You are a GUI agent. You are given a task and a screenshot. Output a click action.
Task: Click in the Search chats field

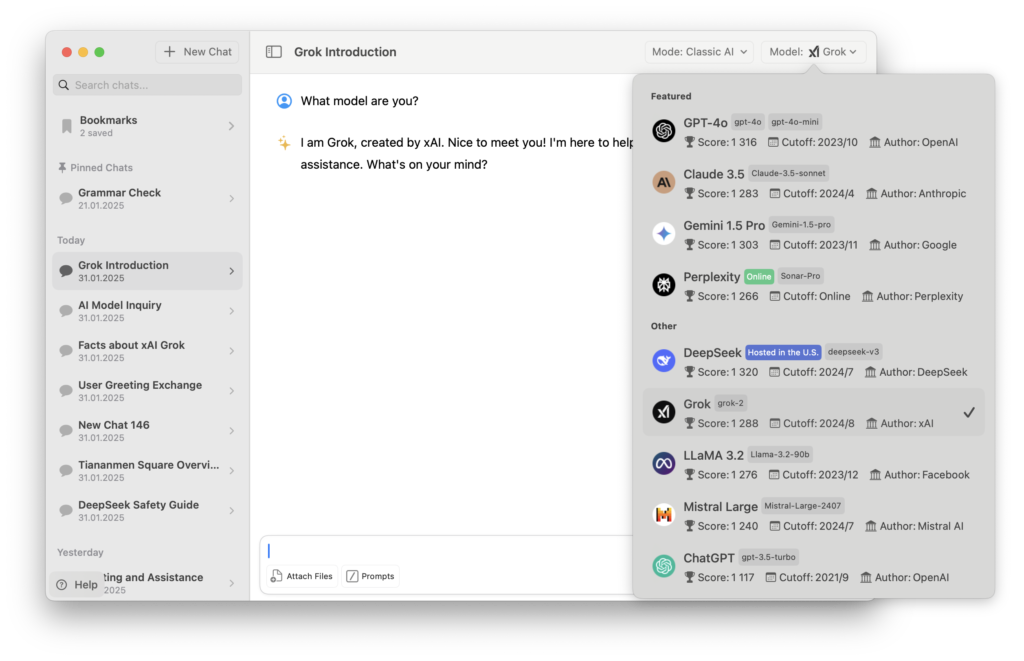148,85
